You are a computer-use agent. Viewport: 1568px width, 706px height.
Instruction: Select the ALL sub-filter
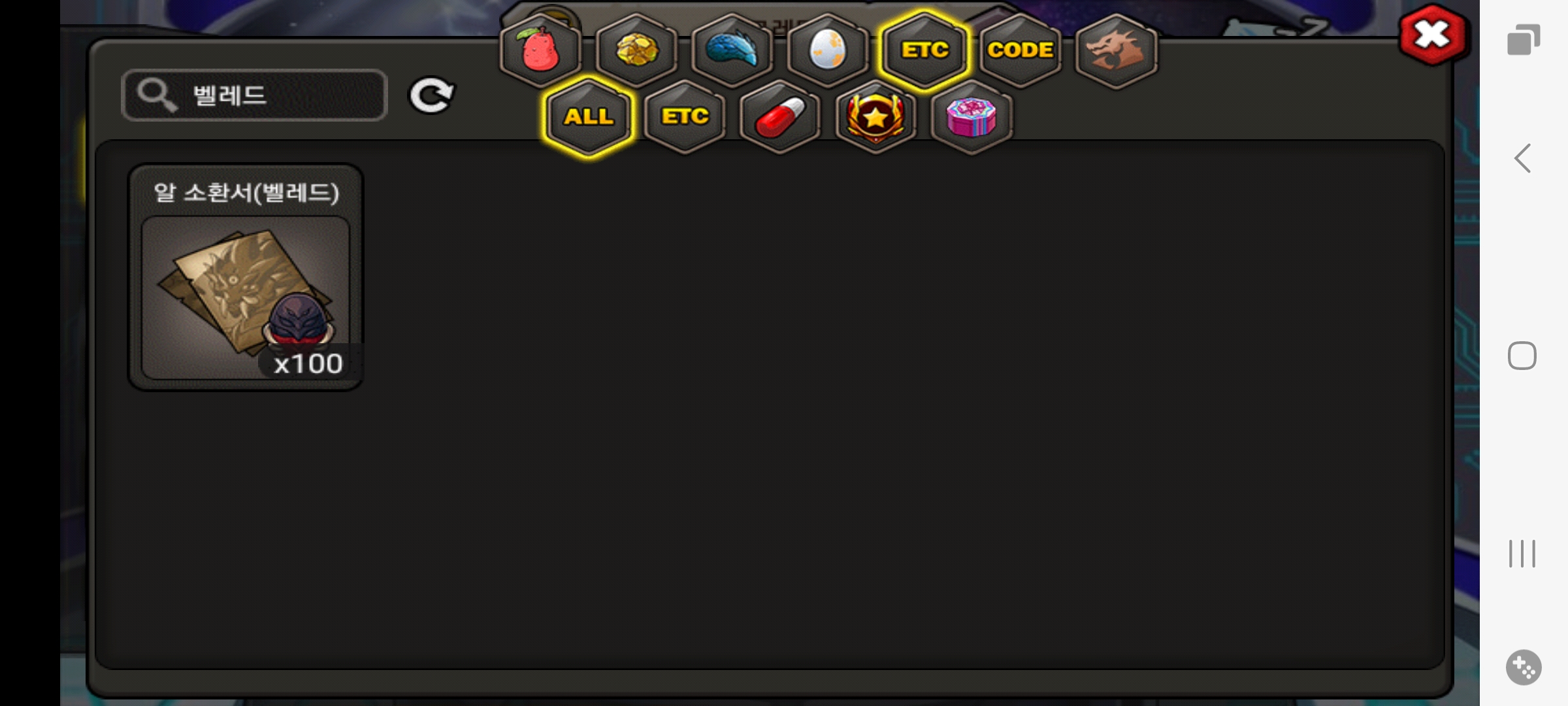coord(589,117)
